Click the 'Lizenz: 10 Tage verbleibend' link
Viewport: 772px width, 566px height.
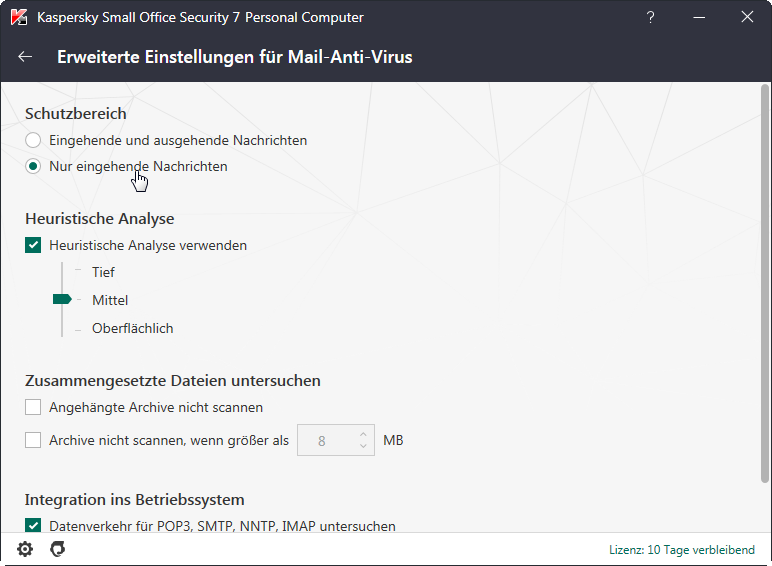(x=684, y=550)
